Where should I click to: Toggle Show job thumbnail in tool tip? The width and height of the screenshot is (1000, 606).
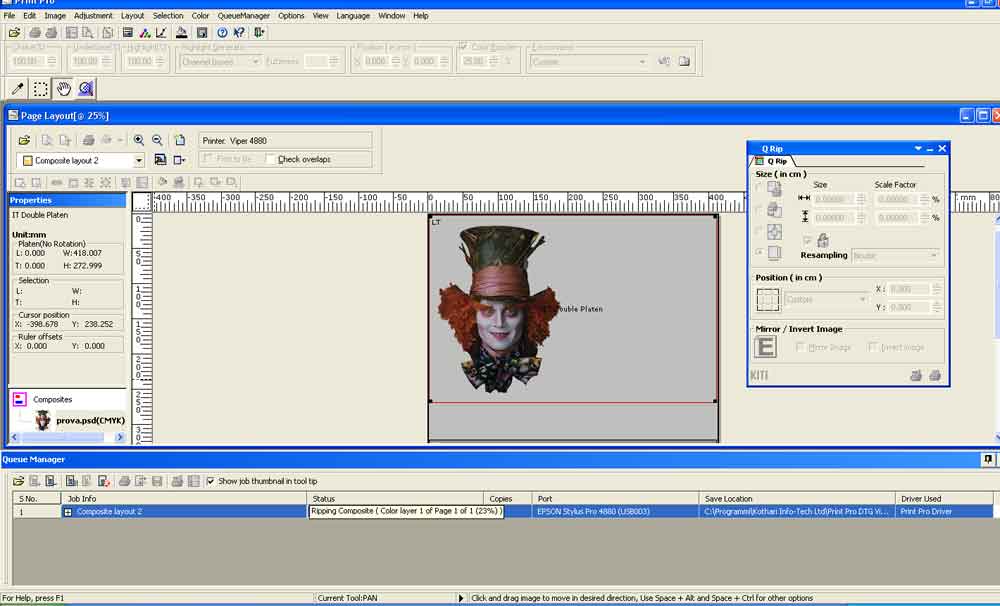coord(210,481)
